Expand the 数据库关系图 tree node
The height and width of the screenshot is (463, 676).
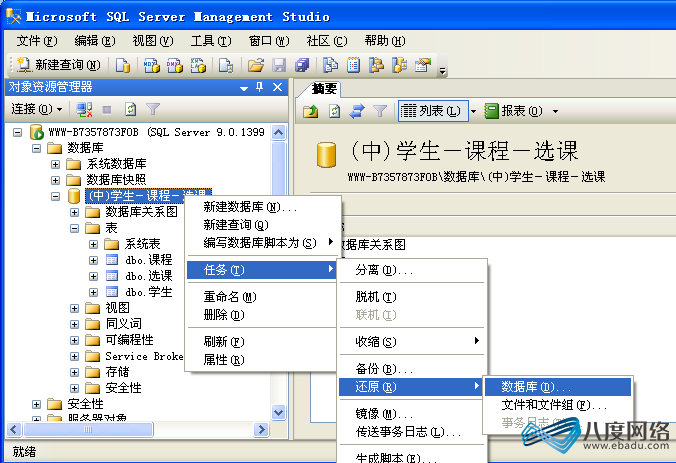(x=75, y=212)
